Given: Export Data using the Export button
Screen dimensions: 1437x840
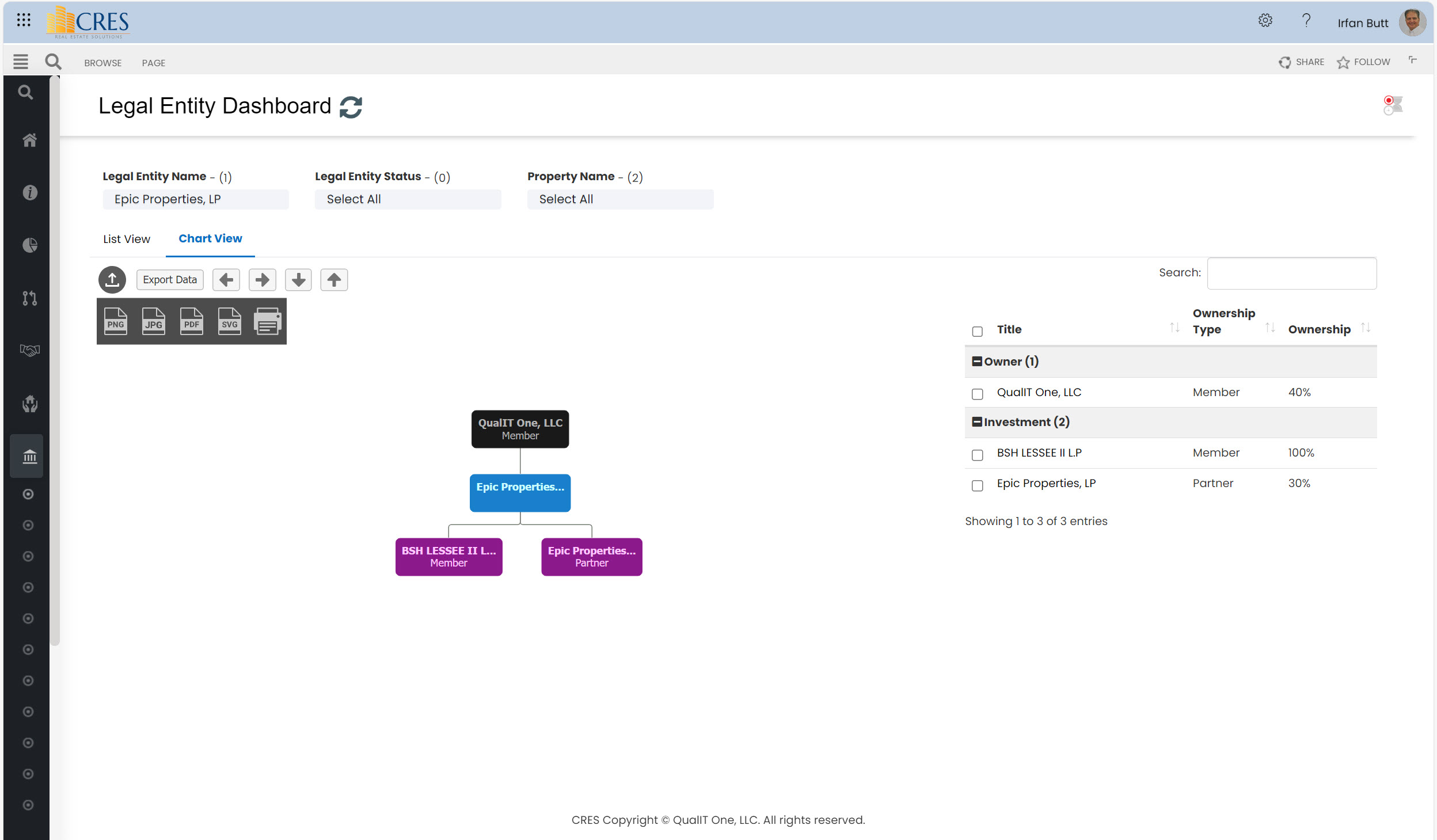Looking at the screenshot, I should [x=170, y=280].
